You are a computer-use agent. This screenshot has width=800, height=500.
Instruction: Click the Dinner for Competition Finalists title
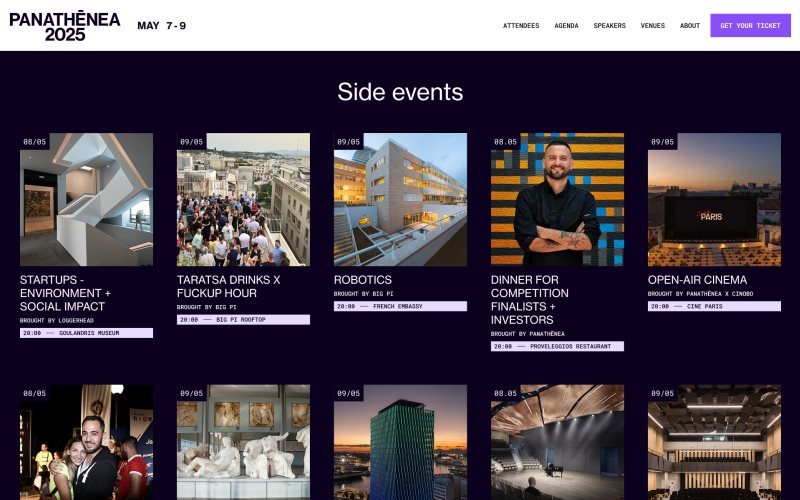(530, 300)
